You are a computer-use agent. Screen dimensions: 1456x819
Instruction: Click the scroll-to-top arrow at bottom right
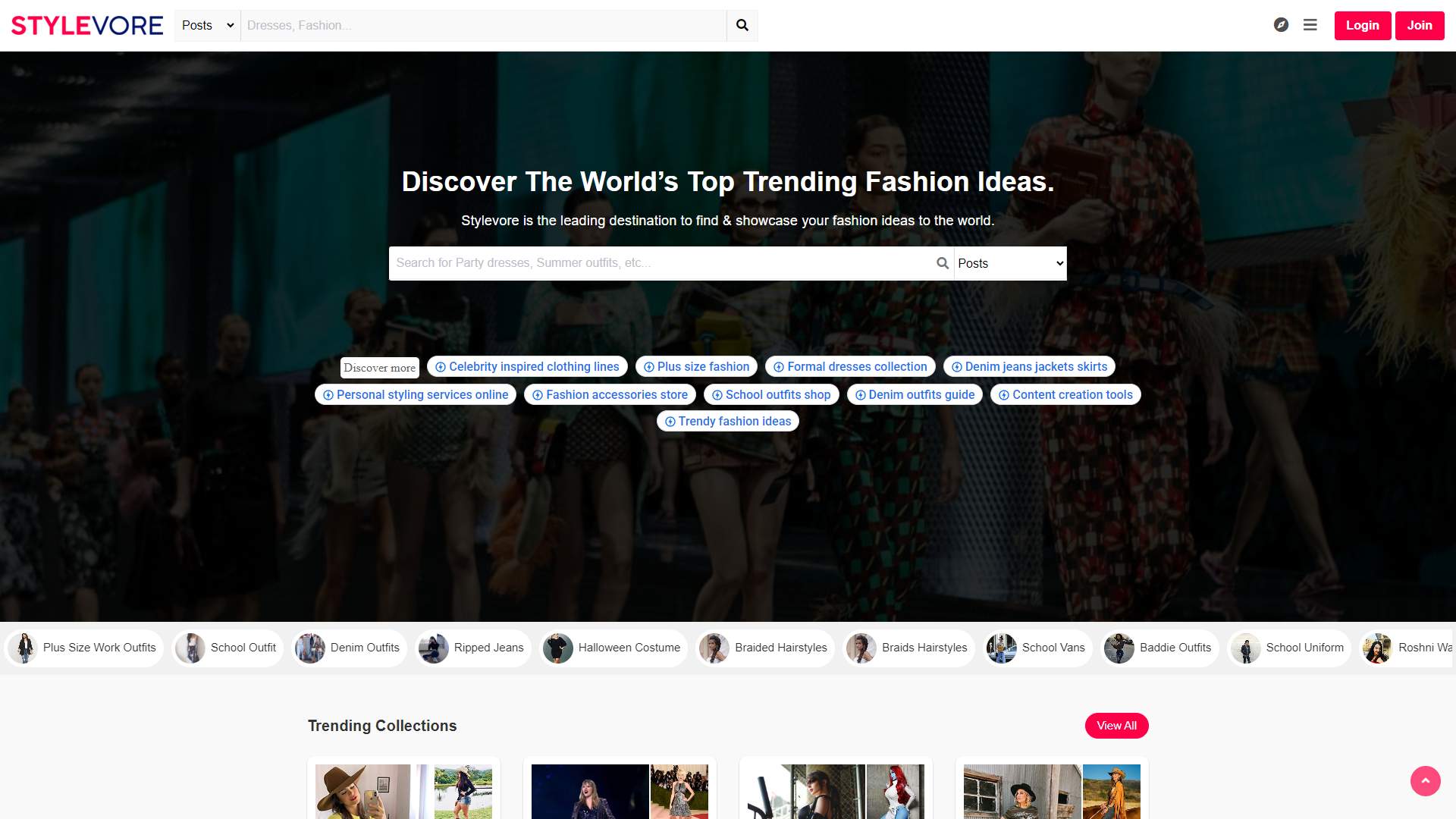point(1425,780)
